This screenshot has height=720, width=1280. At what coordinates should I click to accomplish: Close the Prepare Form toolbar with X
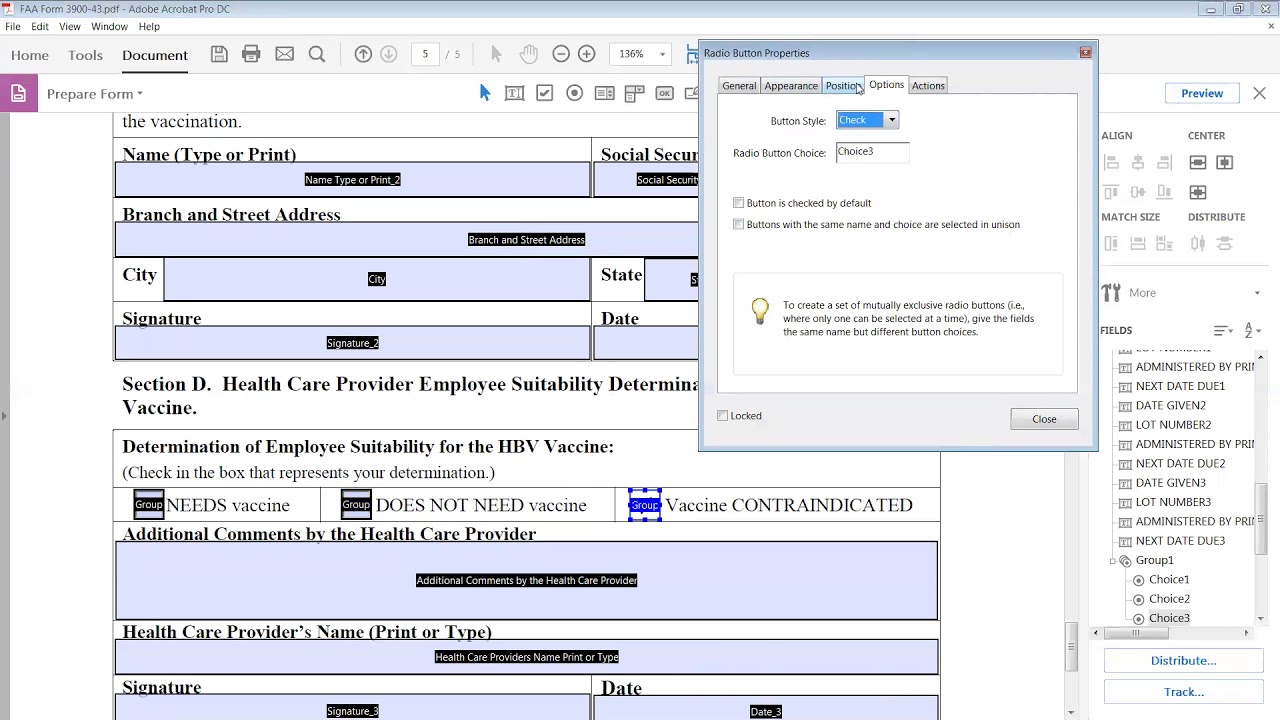coord(1259,93)
